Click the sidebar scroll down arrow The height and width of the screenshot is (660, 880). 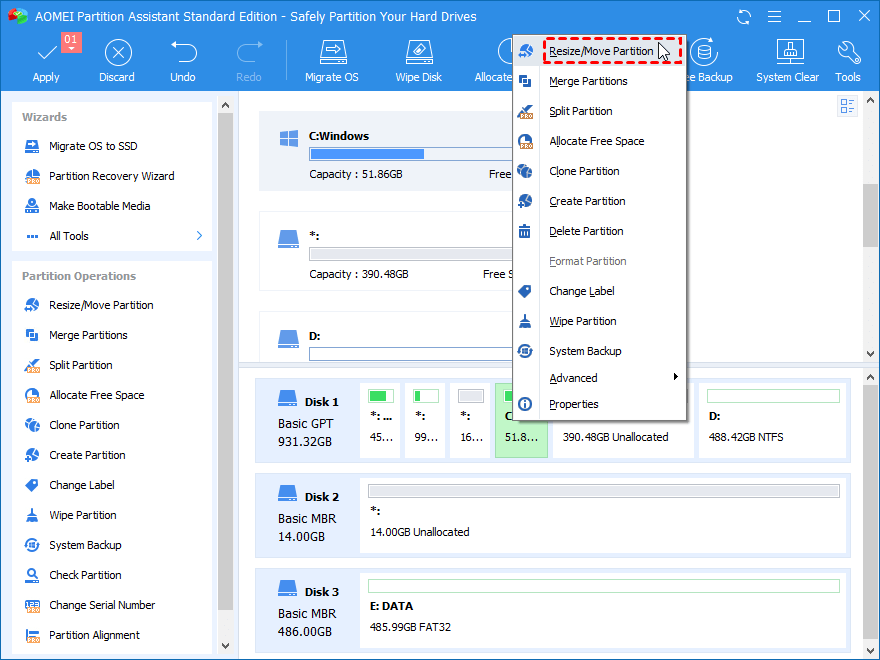click(226, 645)
